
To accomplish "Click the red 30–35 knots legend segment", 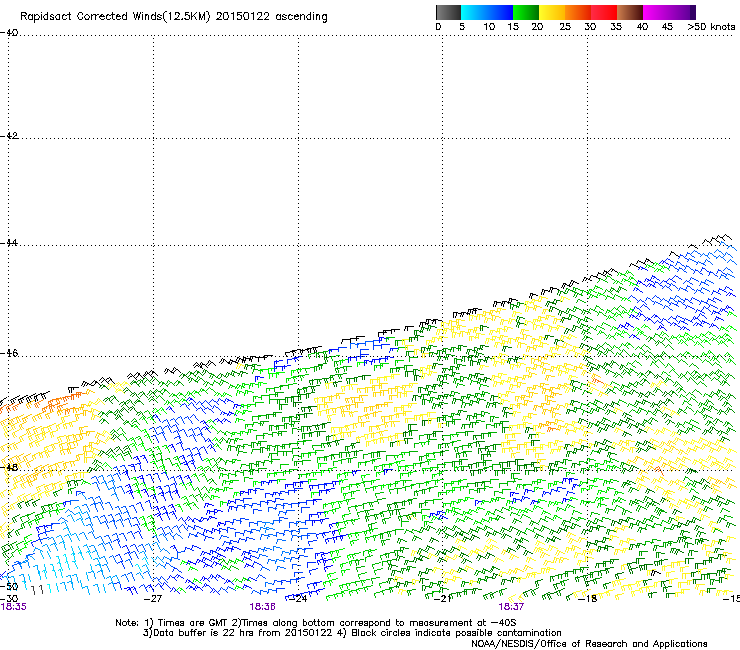I will coord(604,12).
